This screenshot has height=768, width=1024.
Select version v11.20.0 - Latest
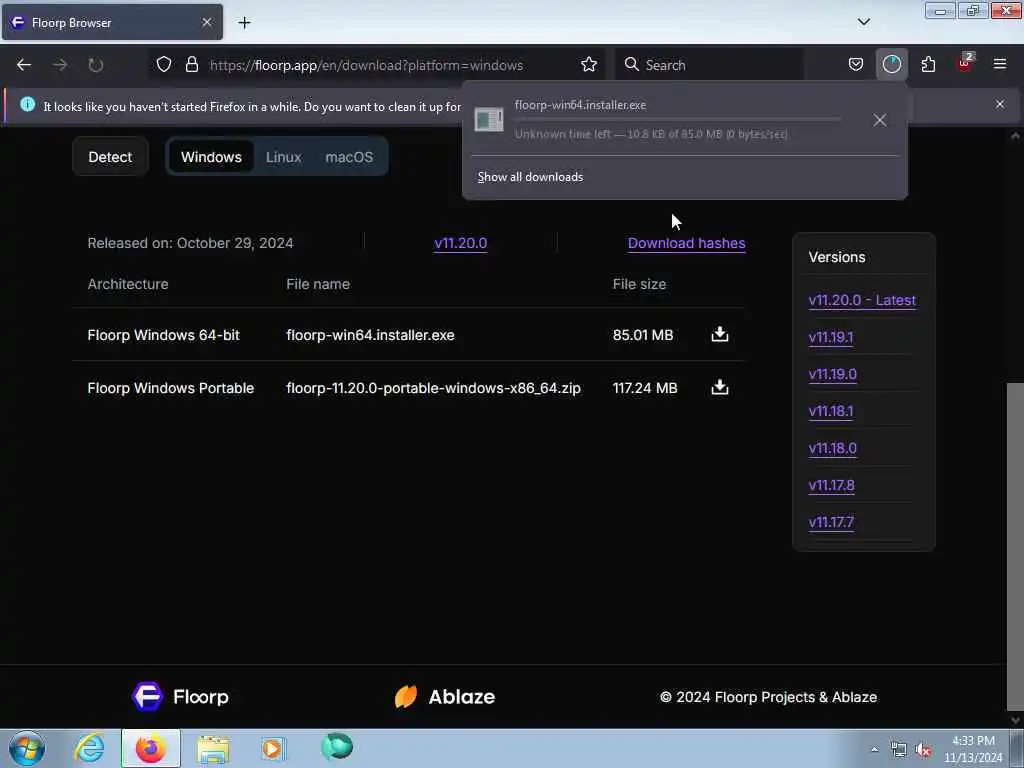862,300
